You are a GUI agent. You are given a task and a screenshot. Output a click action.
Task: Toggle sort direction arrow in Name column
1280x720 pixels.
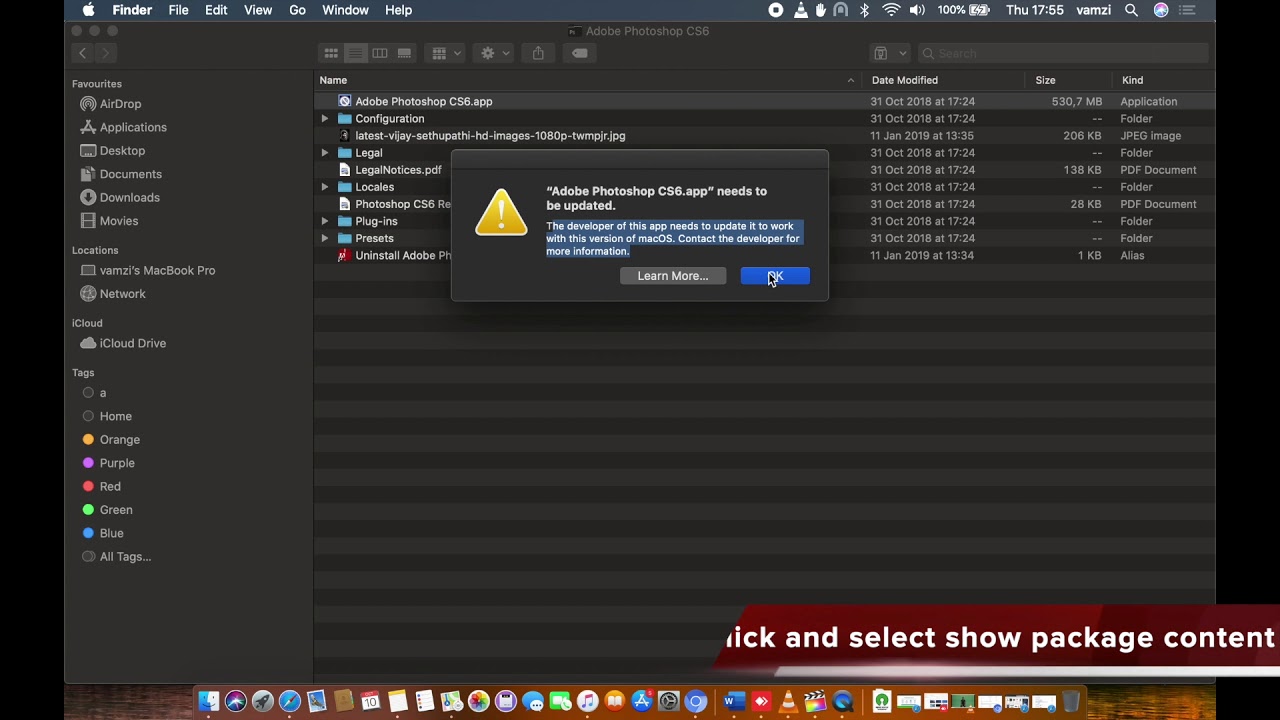point(851,80)
